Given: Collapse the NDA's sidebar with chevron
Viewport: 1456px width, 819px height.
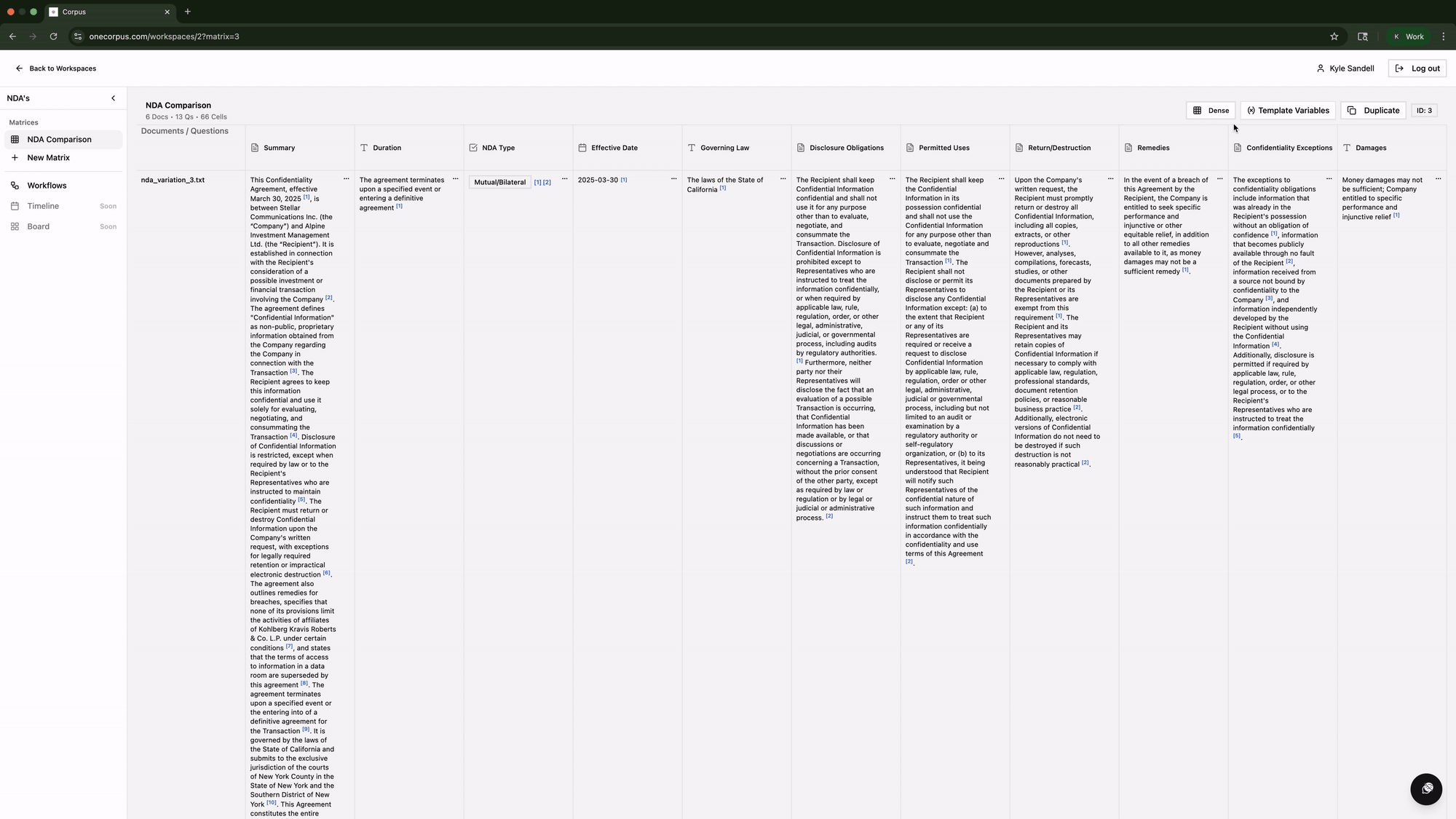Looking at the screenshot, I should pos(113,98).
